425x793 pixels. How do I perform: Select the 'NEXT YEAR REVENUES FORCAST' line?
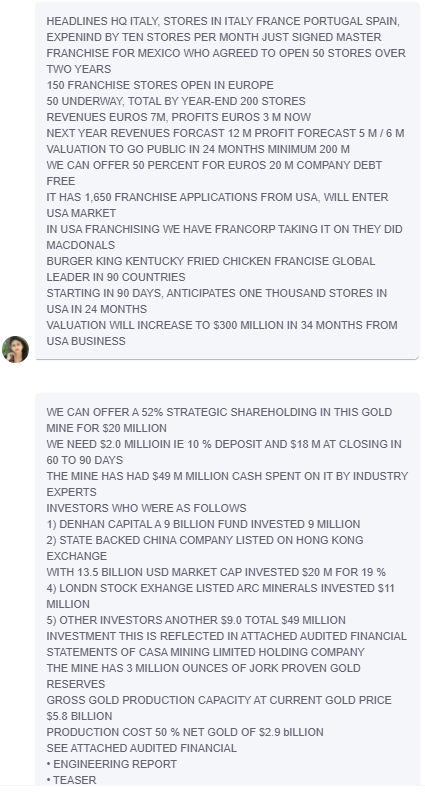[x=225, y=134]
